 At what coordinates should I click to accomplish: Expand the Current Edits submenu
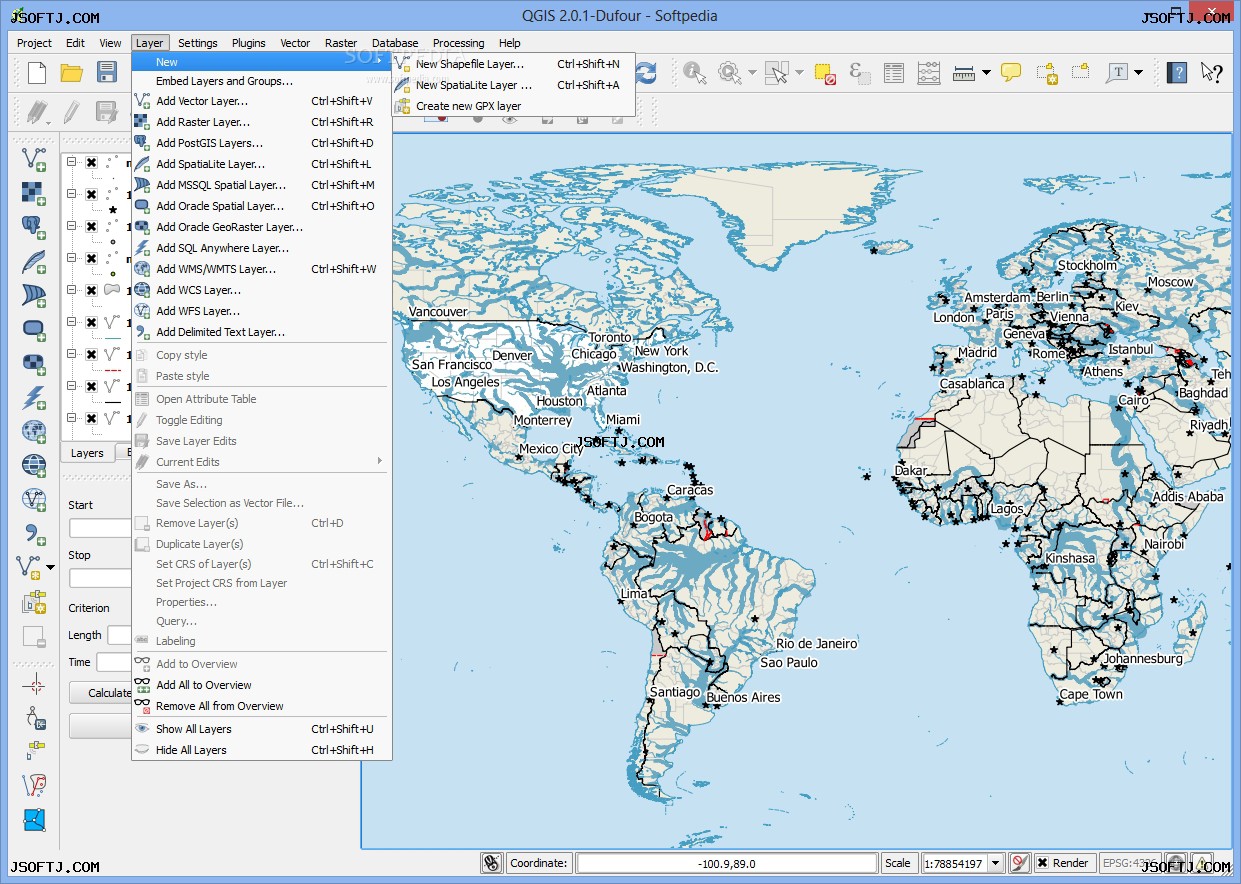tap(379, 461)
